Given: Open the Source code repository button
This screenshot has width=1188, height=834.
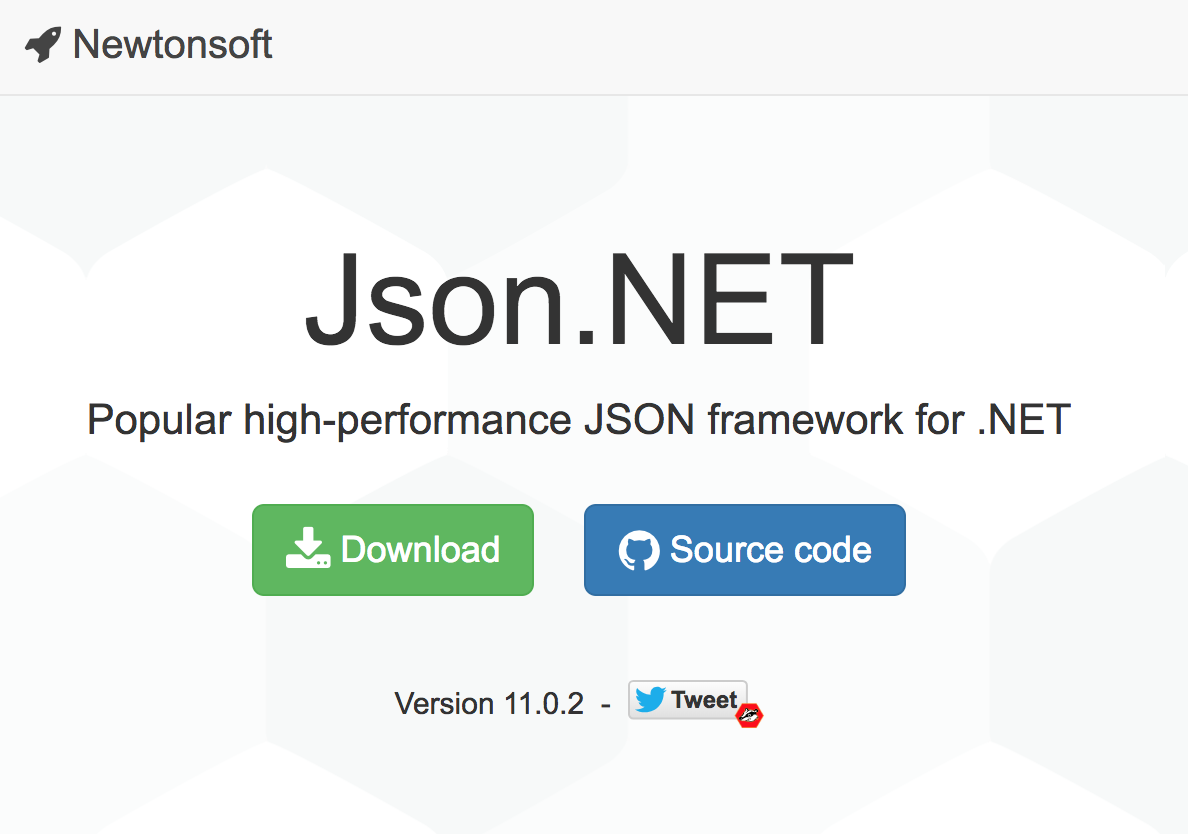Looking at the screenshot, I should pos(744,549).
